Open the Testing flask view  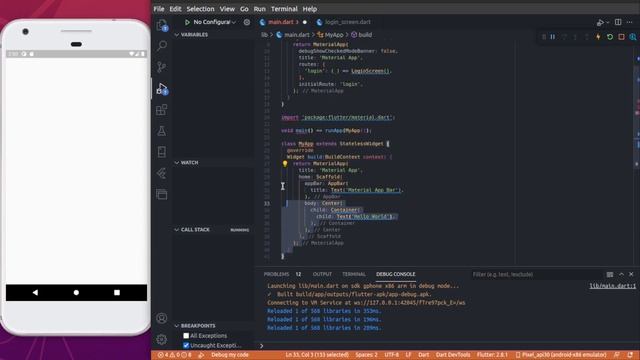(x=162, y=131)
